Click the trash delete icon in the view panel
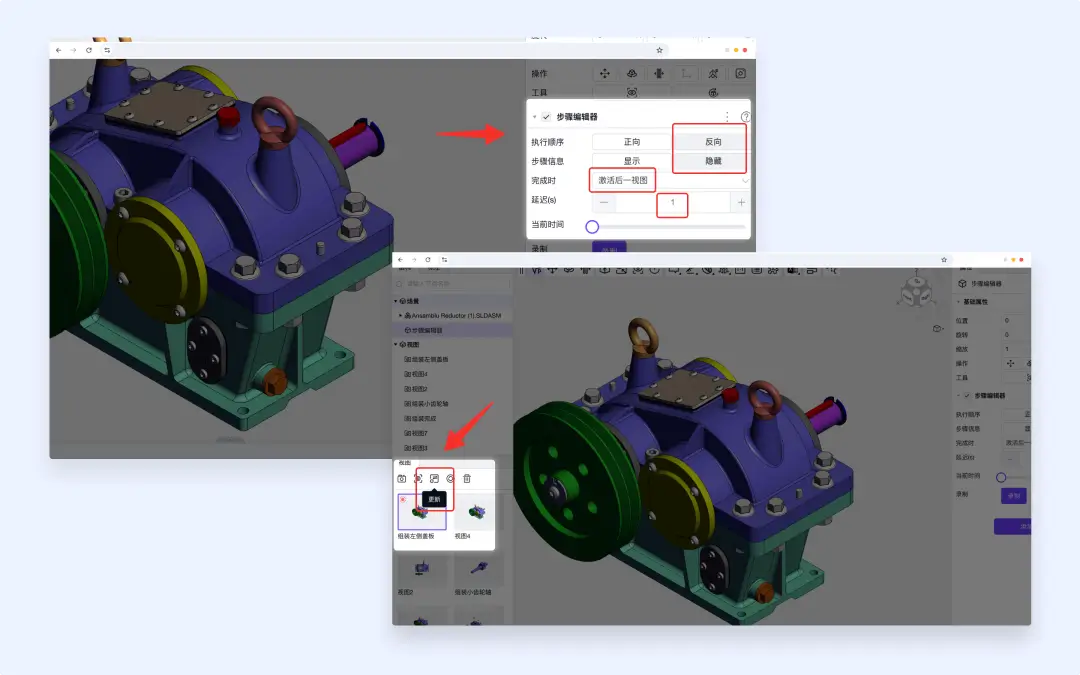Viewport: 1080px width, 675px height. (x=467, y=479)
